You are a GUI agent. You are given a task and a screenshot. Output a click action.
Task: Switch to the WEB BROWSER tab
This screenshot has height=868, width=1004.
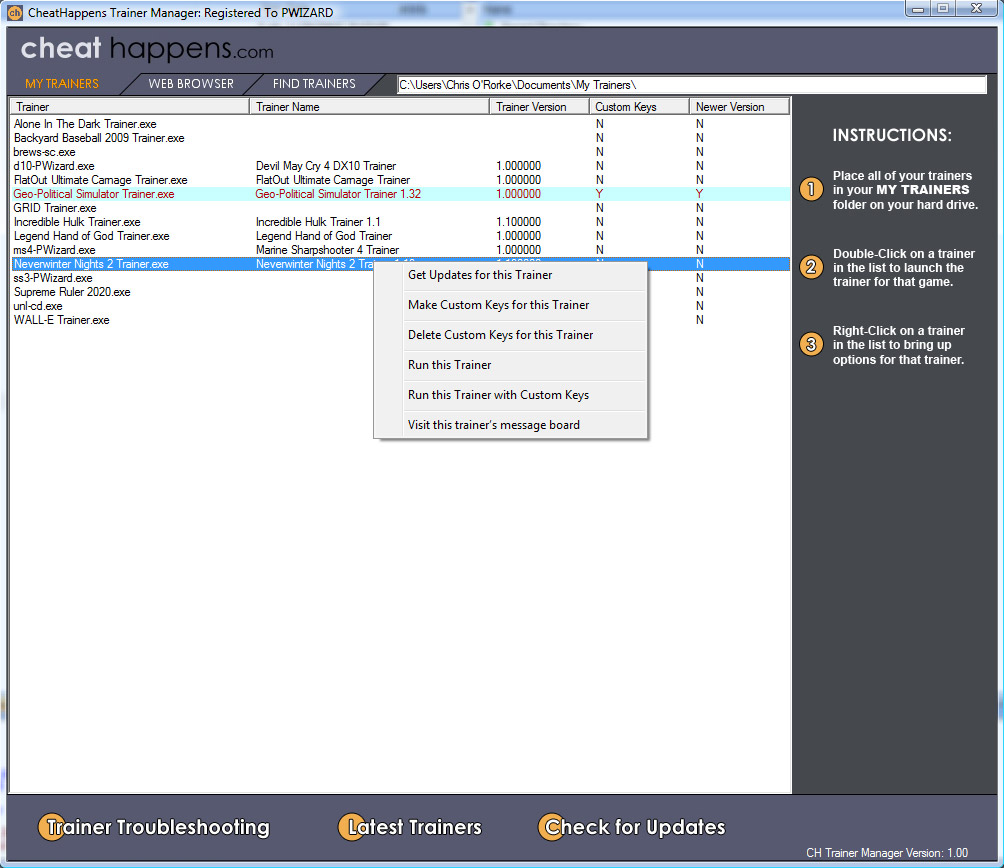click(x=191, y=84)
